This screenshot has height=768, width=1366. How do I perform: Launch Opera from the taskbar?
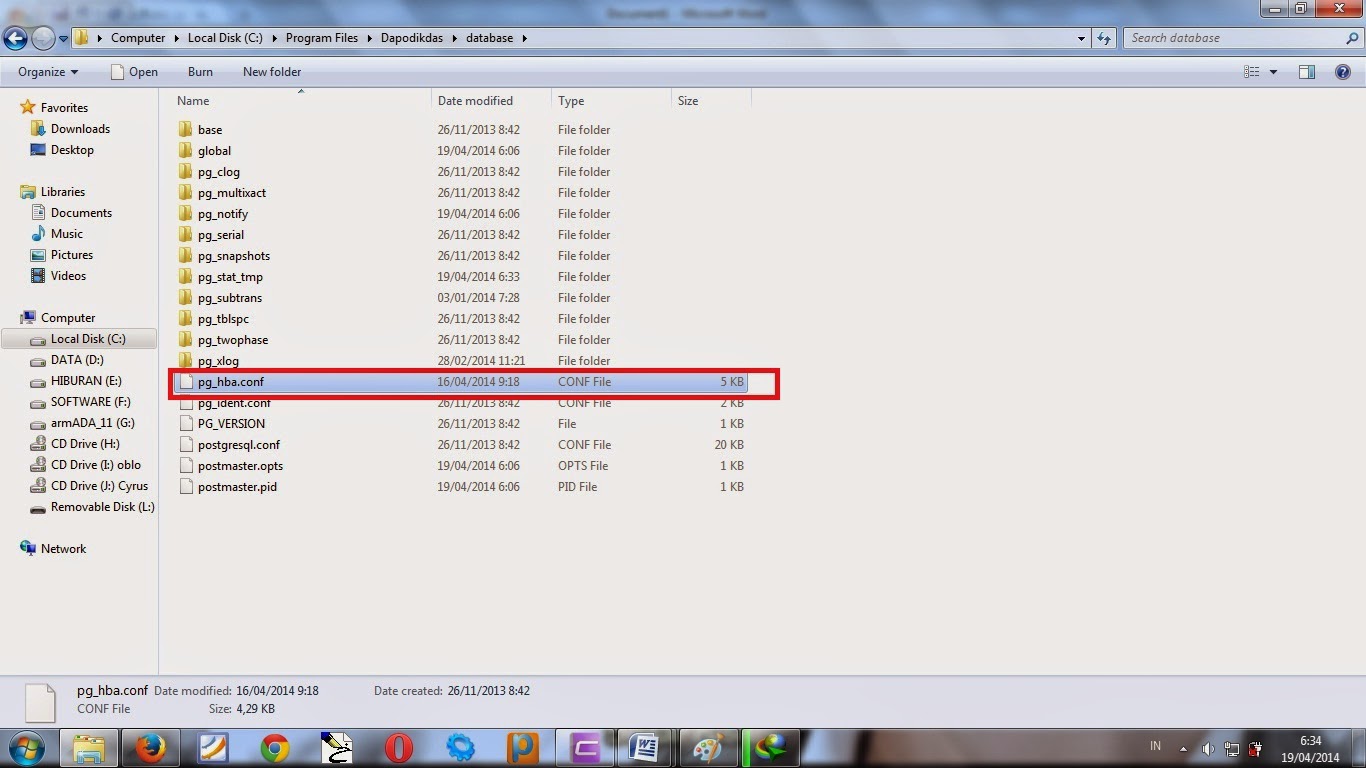[399, 748]
